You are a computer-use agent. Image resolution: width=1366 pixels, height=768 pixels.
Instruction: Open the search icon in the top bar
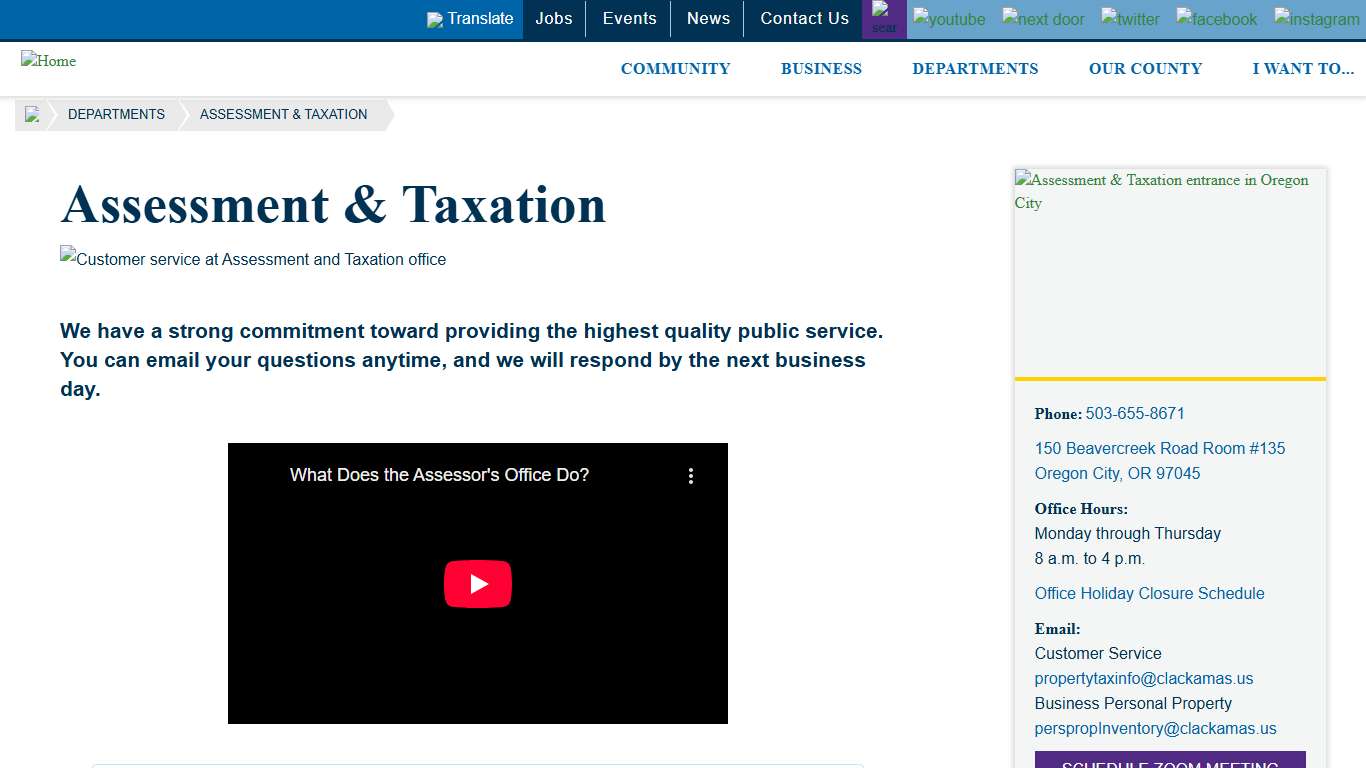point(884,18)
